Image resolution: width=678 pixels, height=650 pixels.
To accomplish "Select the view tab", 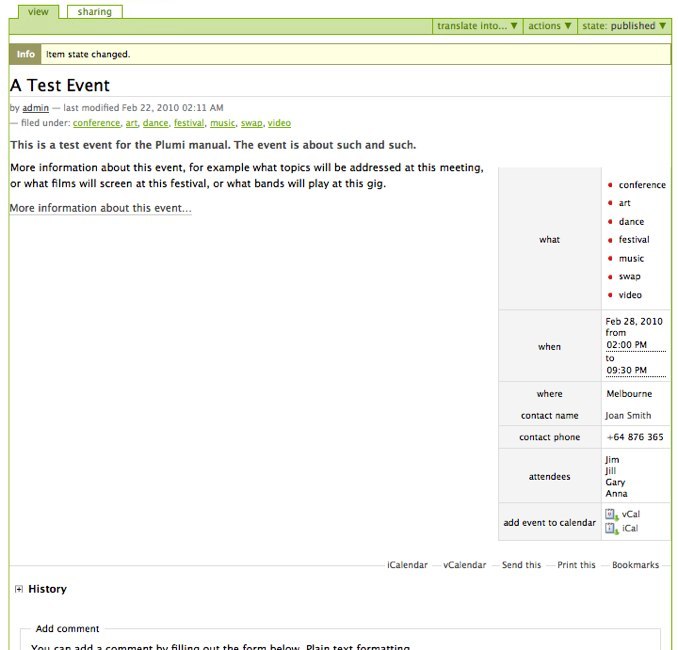I will coord(37,11).
